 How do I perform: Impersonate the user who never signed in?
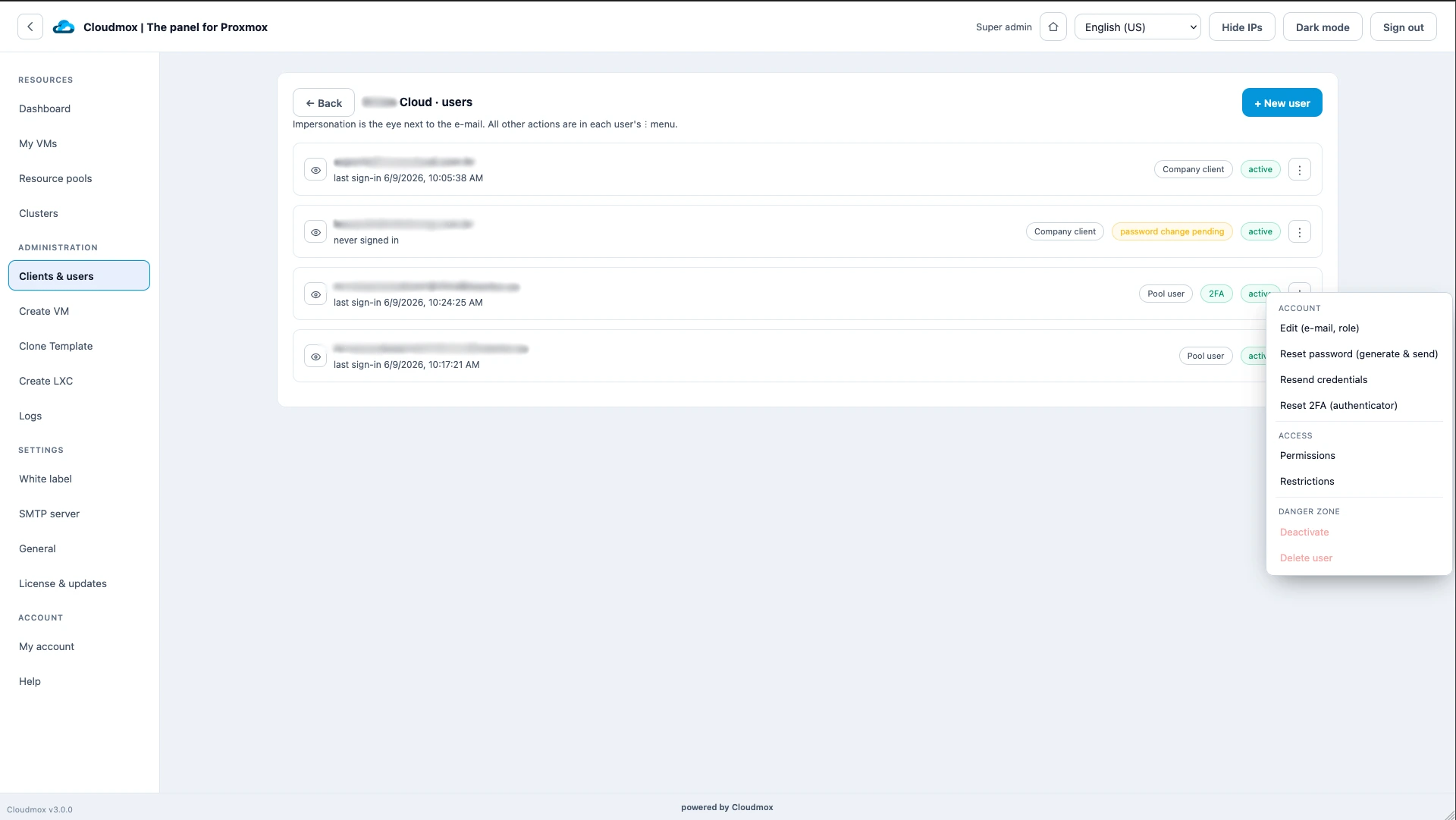[315, 232]
